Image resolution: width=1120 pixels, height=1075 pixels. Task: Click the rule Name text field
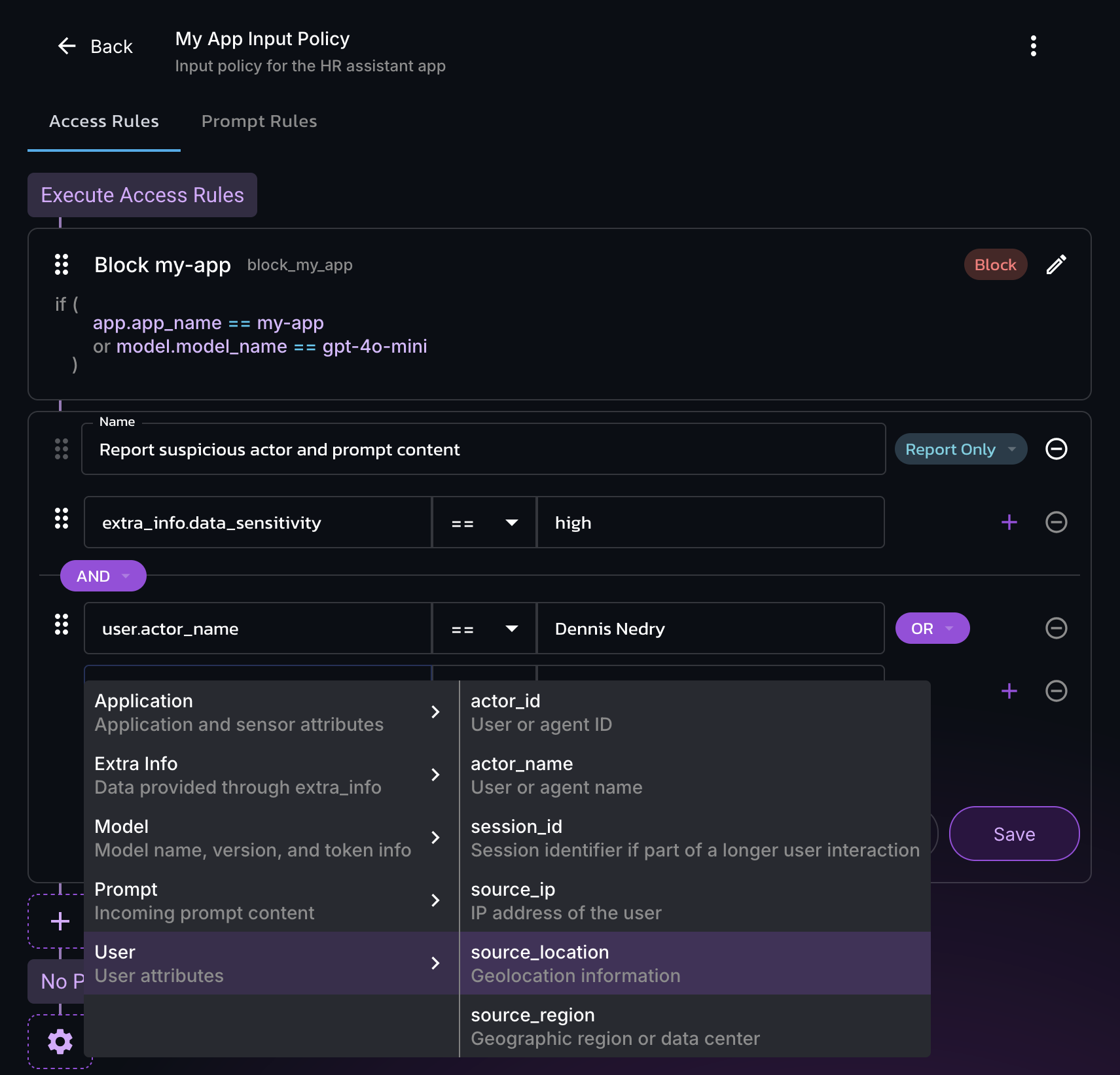tap(483, 449)
